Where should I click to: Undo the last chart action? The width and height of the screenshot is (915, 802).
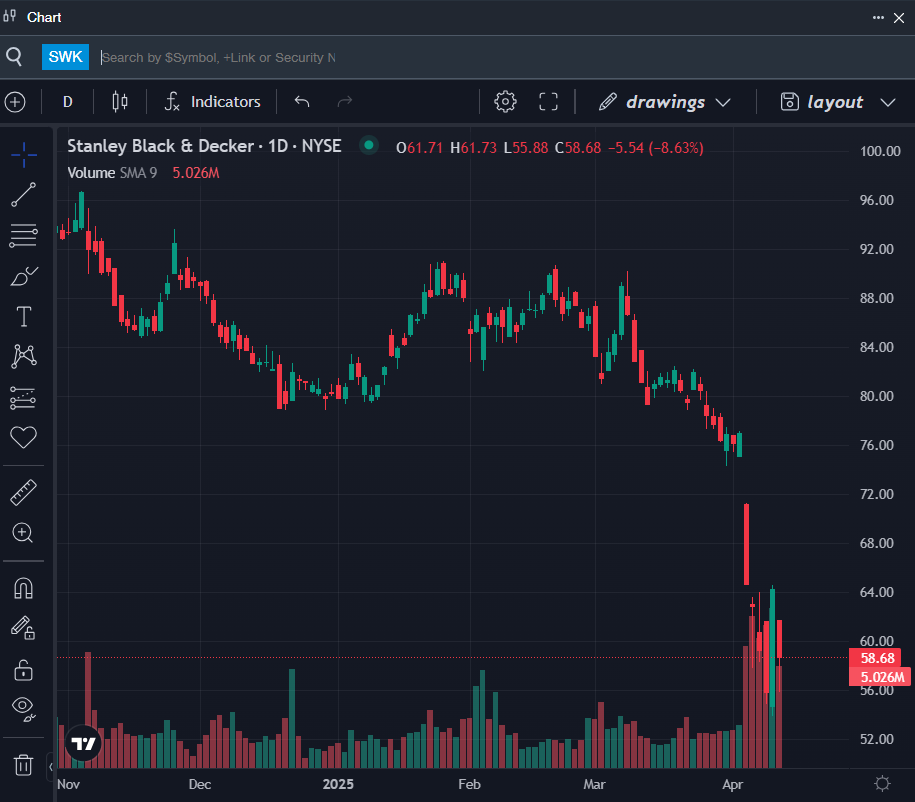[x=302, y=102]
